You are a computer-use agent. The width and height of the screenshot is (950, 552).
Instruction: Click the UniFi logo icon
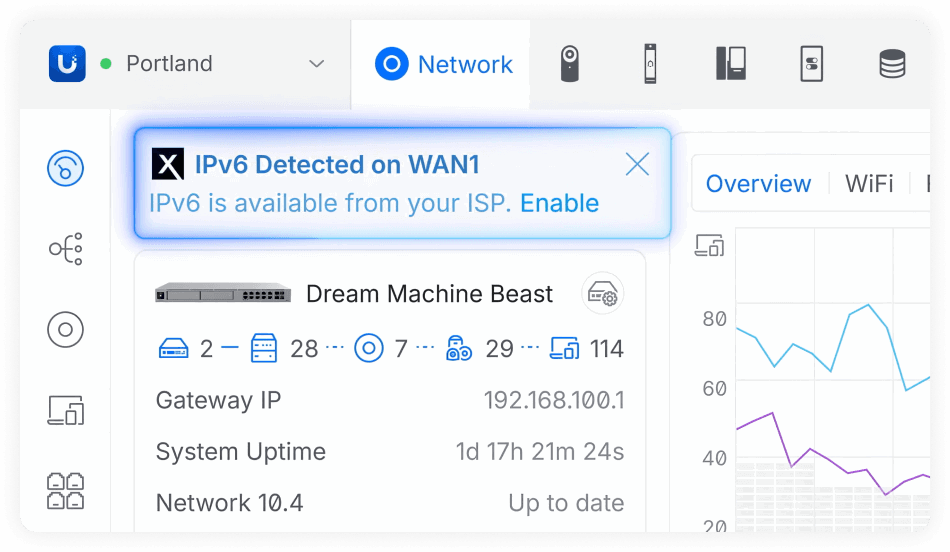(67, 63)
